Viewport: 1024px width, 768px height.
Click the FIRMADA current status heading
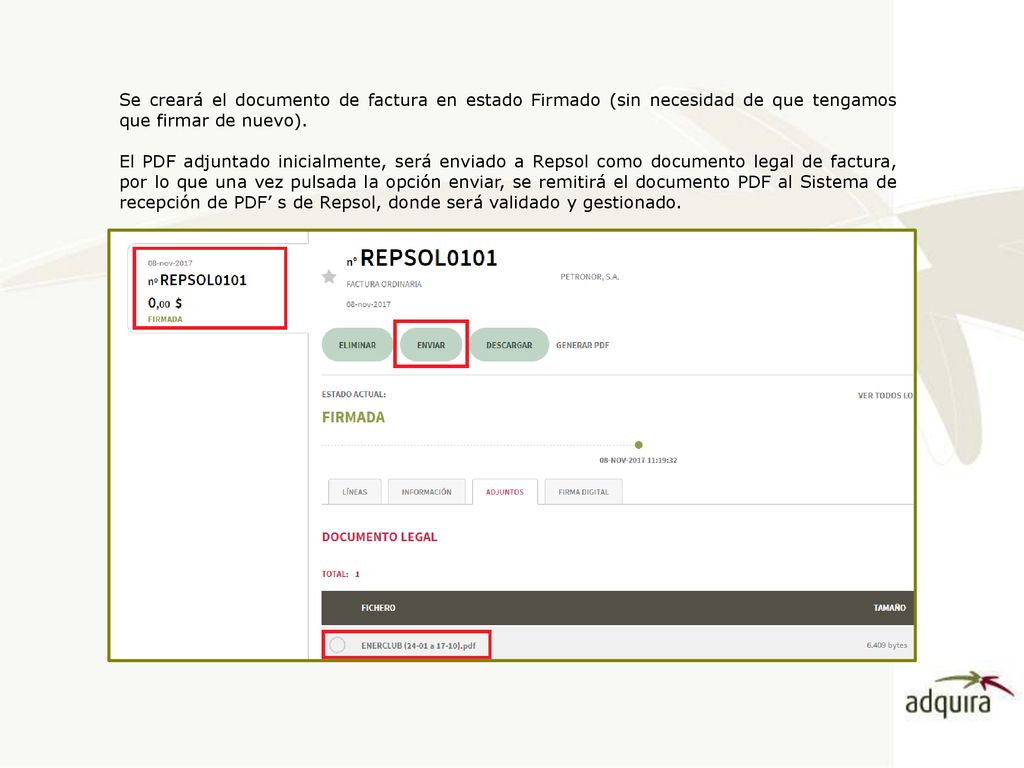pos(353,417)
